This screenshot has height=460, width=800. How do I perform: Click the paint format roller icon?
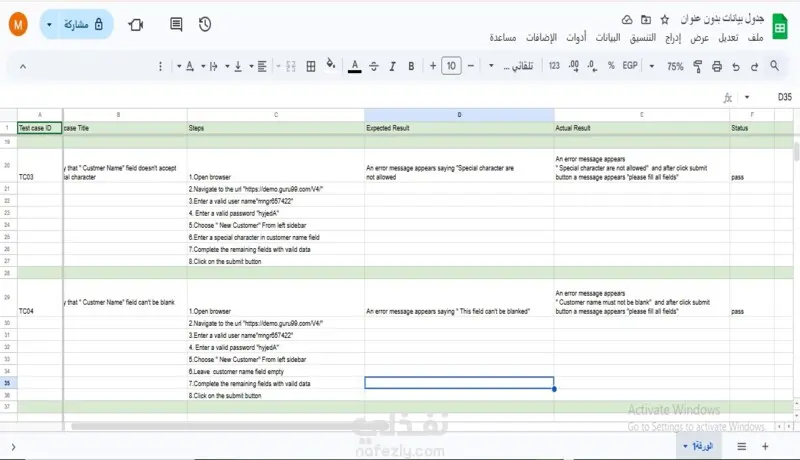(697, 66)
